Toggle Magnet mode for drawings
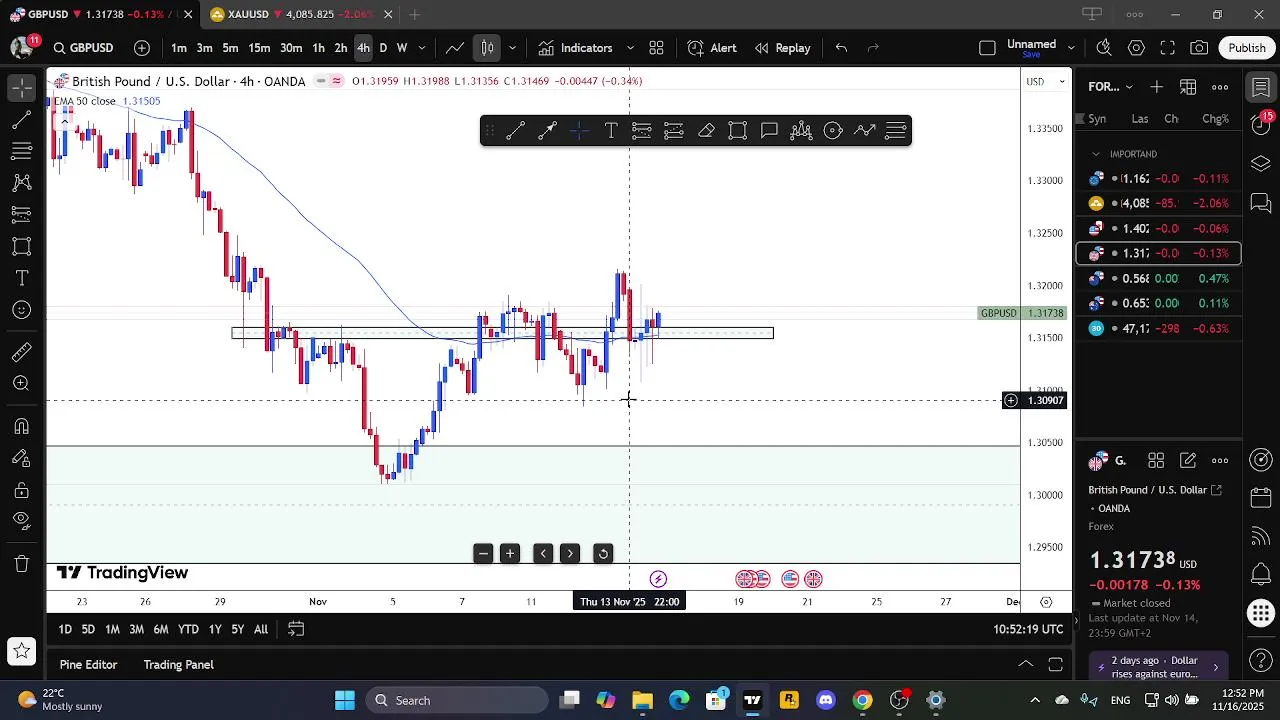Viewport: 1280px width, 720px height. (x=21, y=426)
